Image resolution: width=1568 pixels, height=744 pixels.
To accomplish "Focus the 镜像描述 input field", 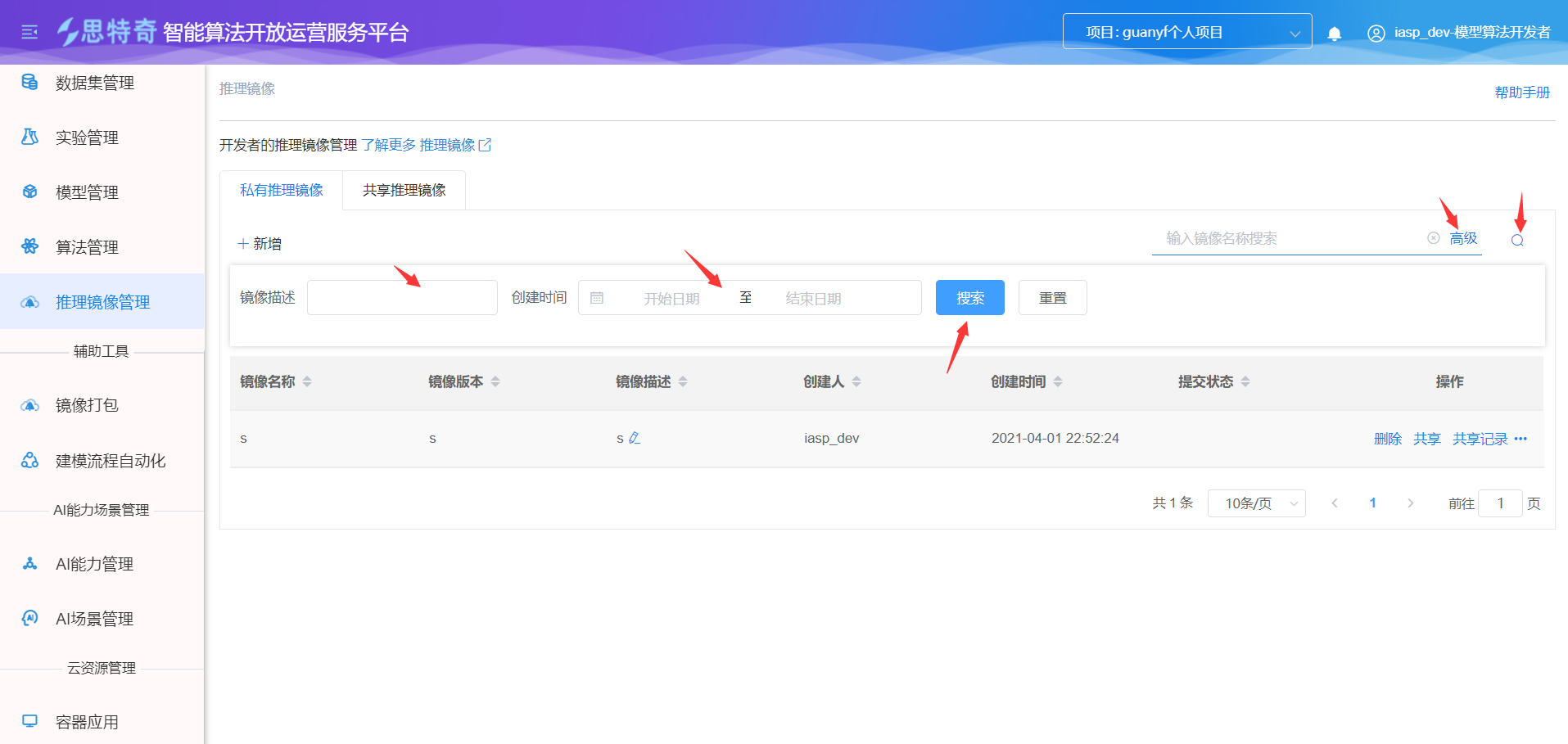I will [x=402, y=298].
